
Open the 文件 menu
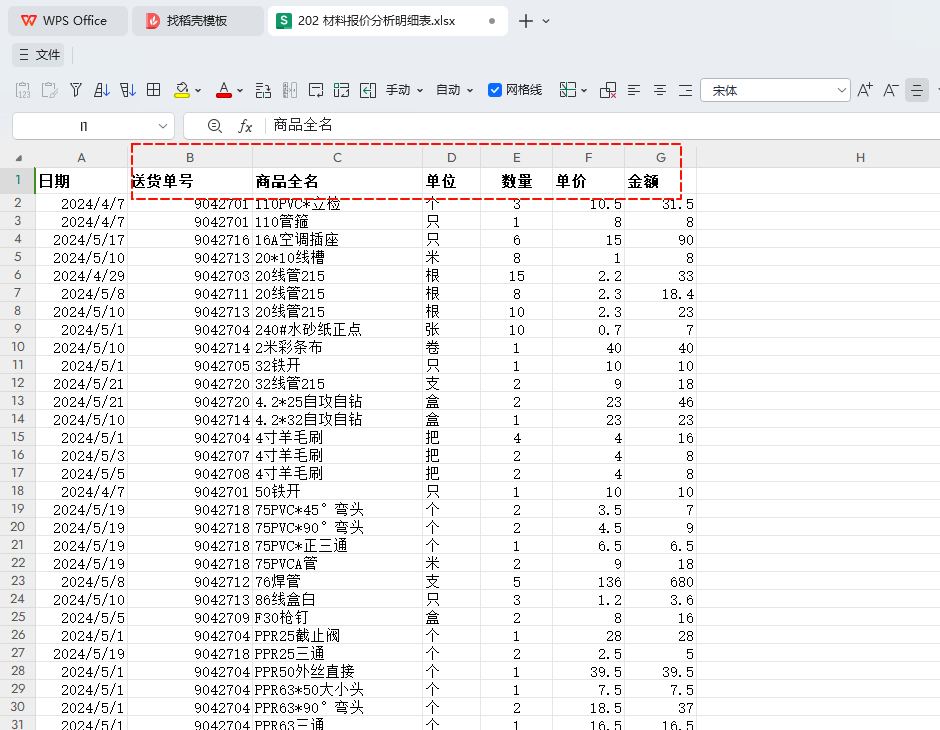click(39, 55)
